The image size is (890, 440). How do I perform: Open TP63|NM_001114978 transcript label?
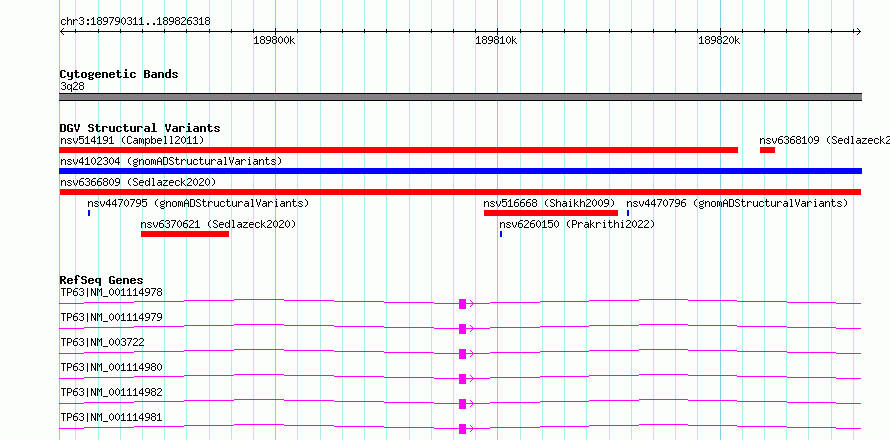click(x=111, y=292)
